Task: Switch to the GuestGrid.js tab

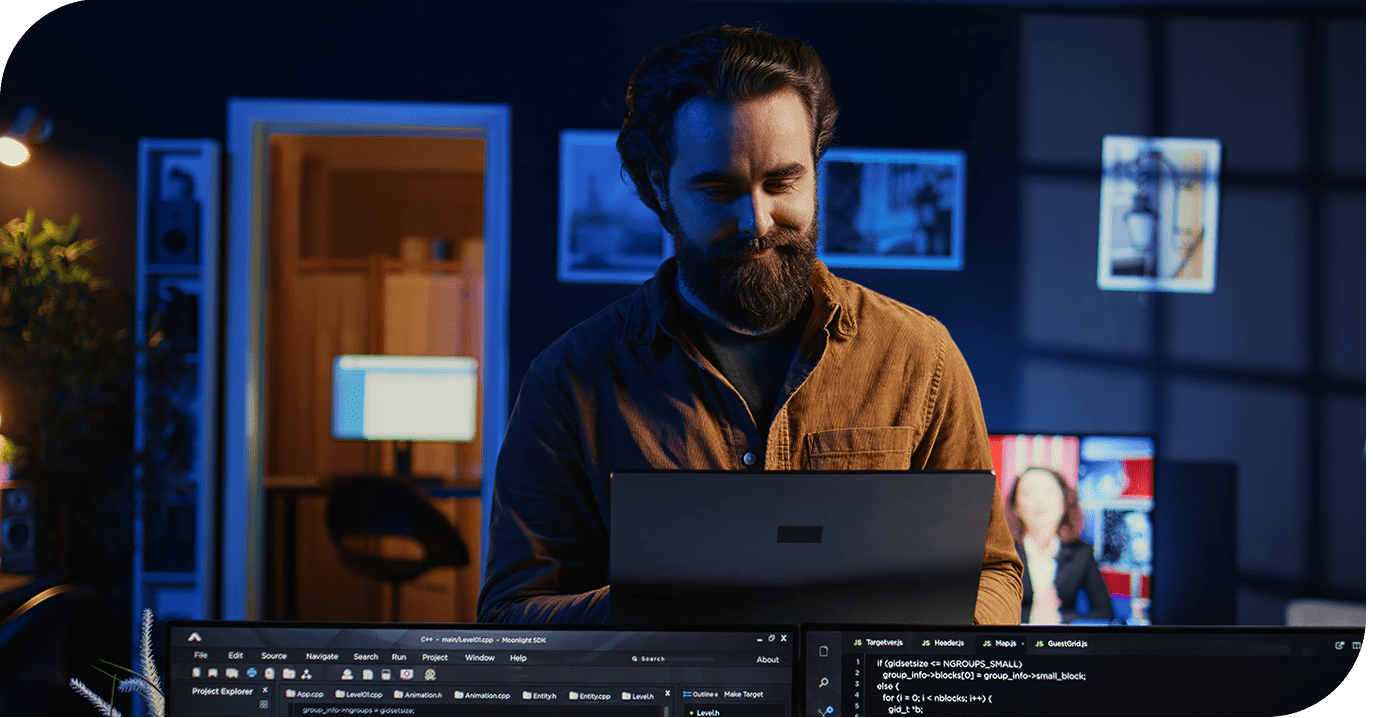Action: coord(1061,643)
